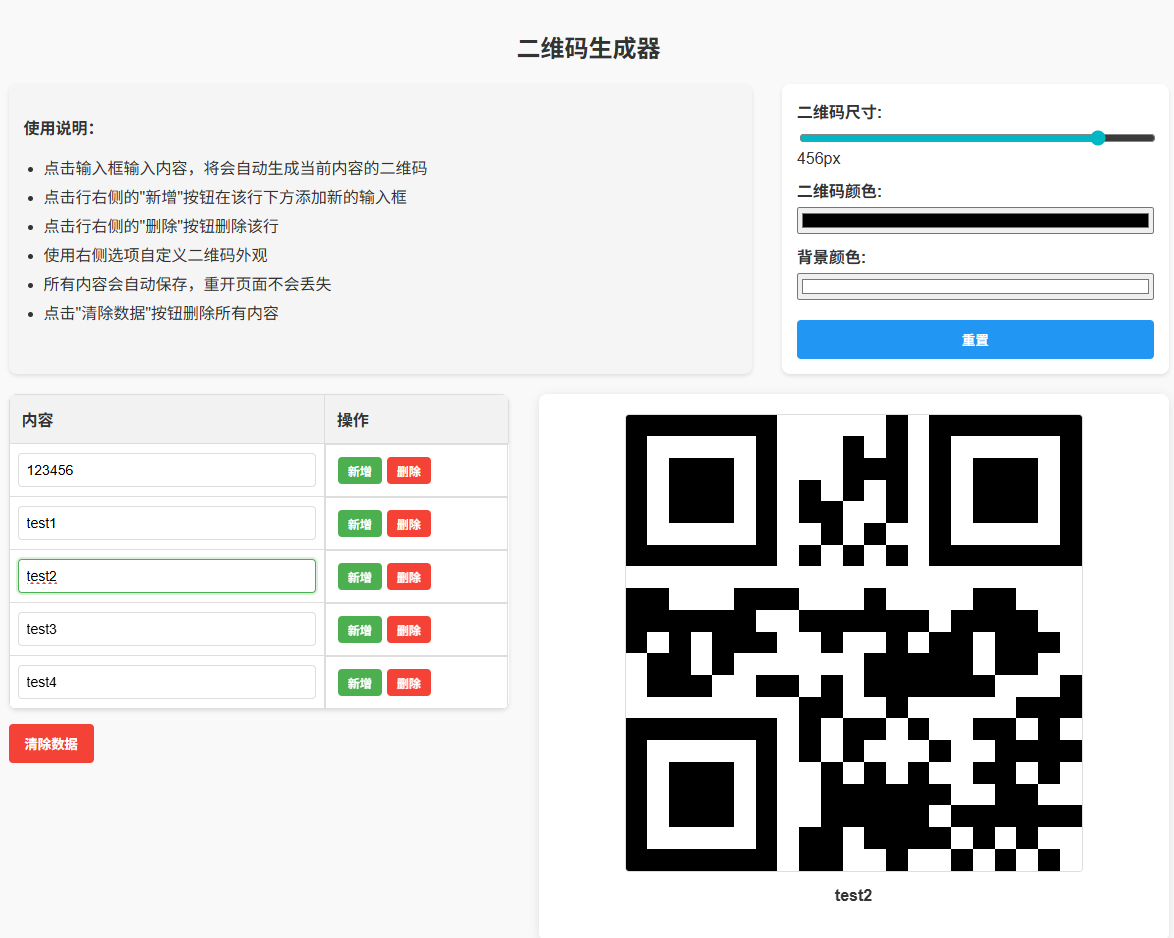Click 新增 button in the test3 row
Screen dimensions: 1174x938
click(359, 630)
